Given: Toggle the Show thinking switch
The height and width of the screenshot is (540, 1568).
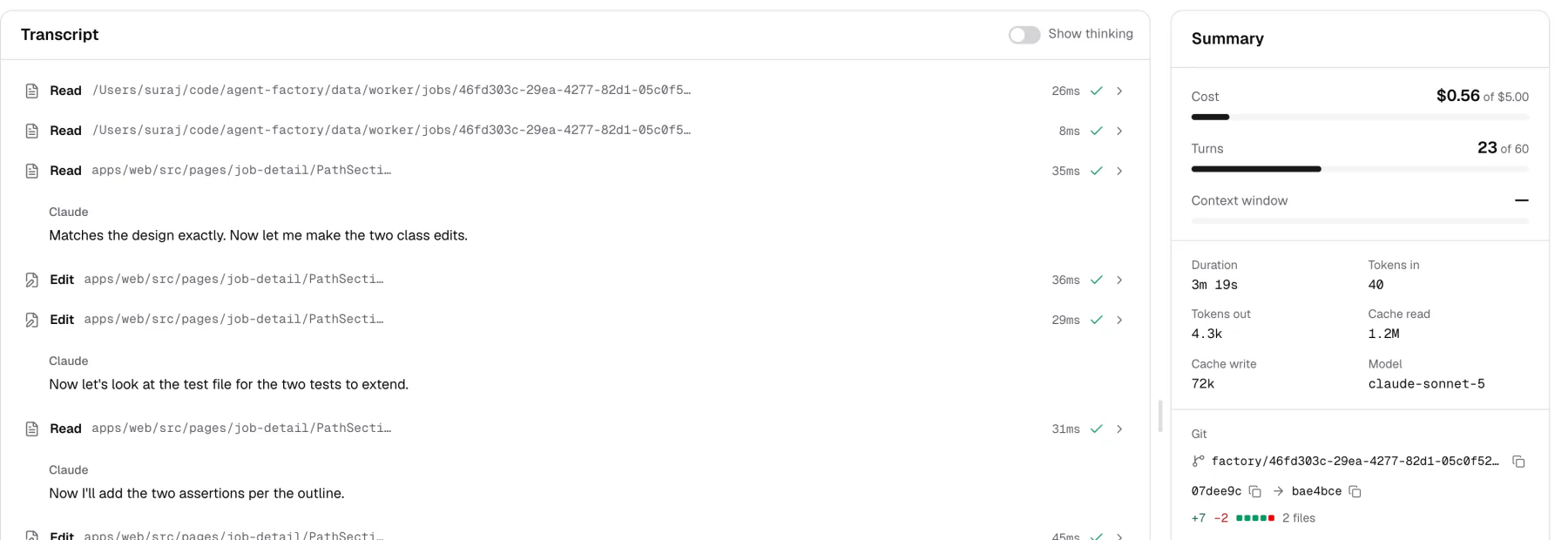Looking at the screenshot, I should (1024, 35).
